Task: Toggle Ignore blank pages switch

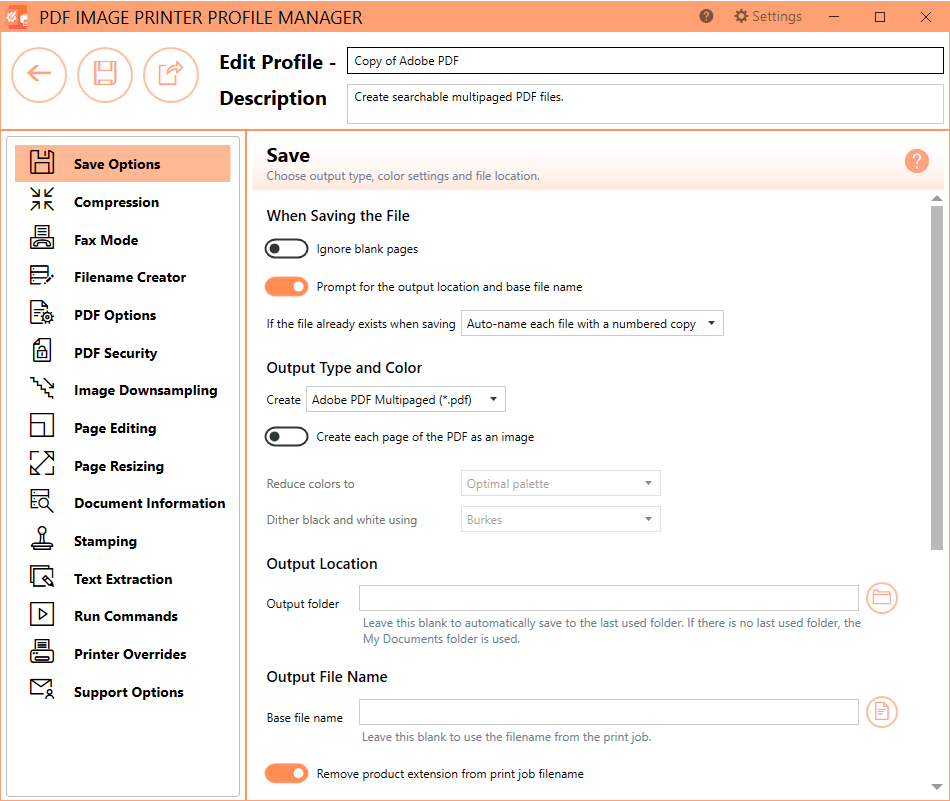Action: coord(287,248)
